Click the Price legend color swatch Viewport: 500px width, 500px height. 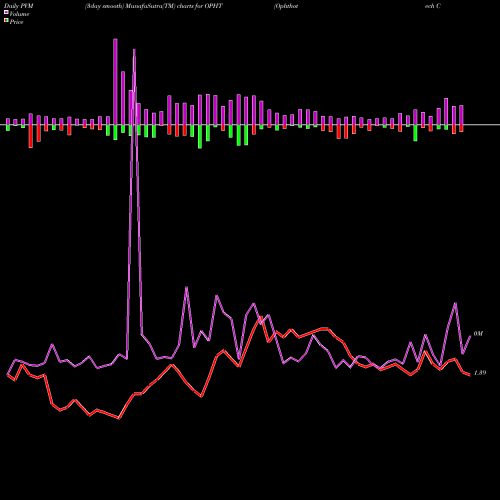(6, 21)
